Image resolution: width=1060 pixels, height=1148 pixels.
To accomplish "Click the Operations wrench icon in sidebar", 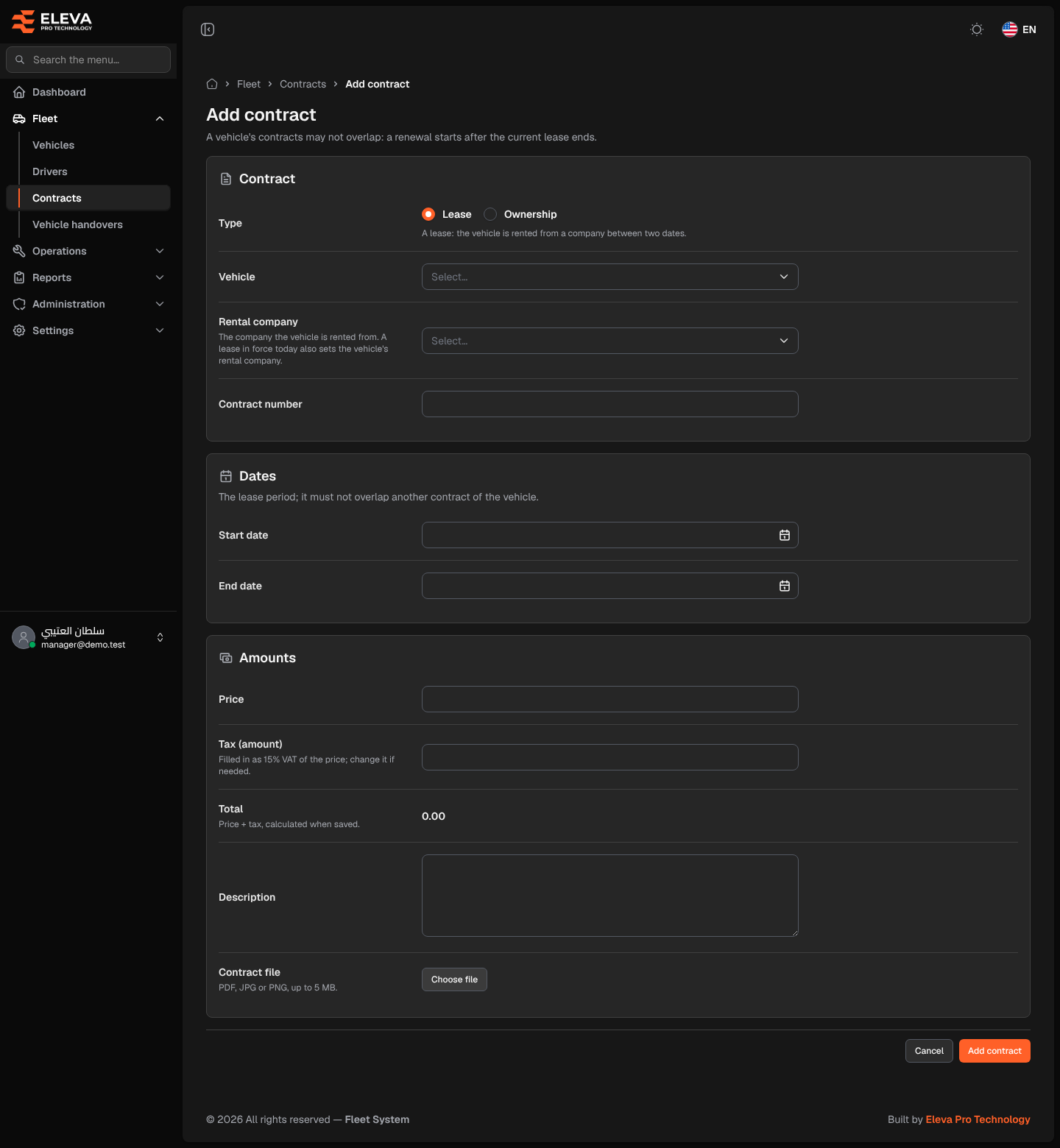I will (19, 251).
